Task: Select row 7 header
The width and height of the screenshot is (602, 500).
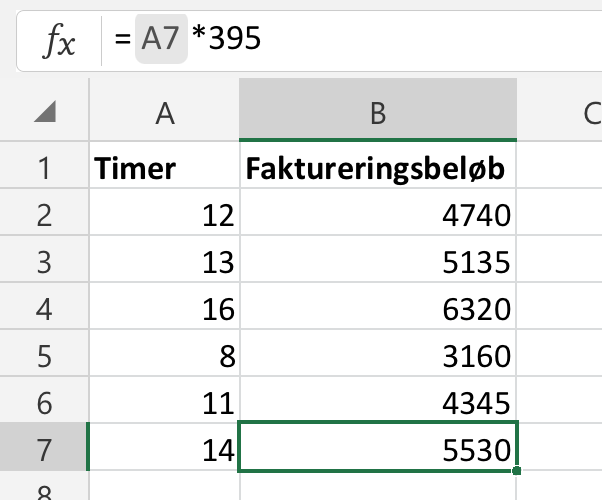Action: pos(43,449)
